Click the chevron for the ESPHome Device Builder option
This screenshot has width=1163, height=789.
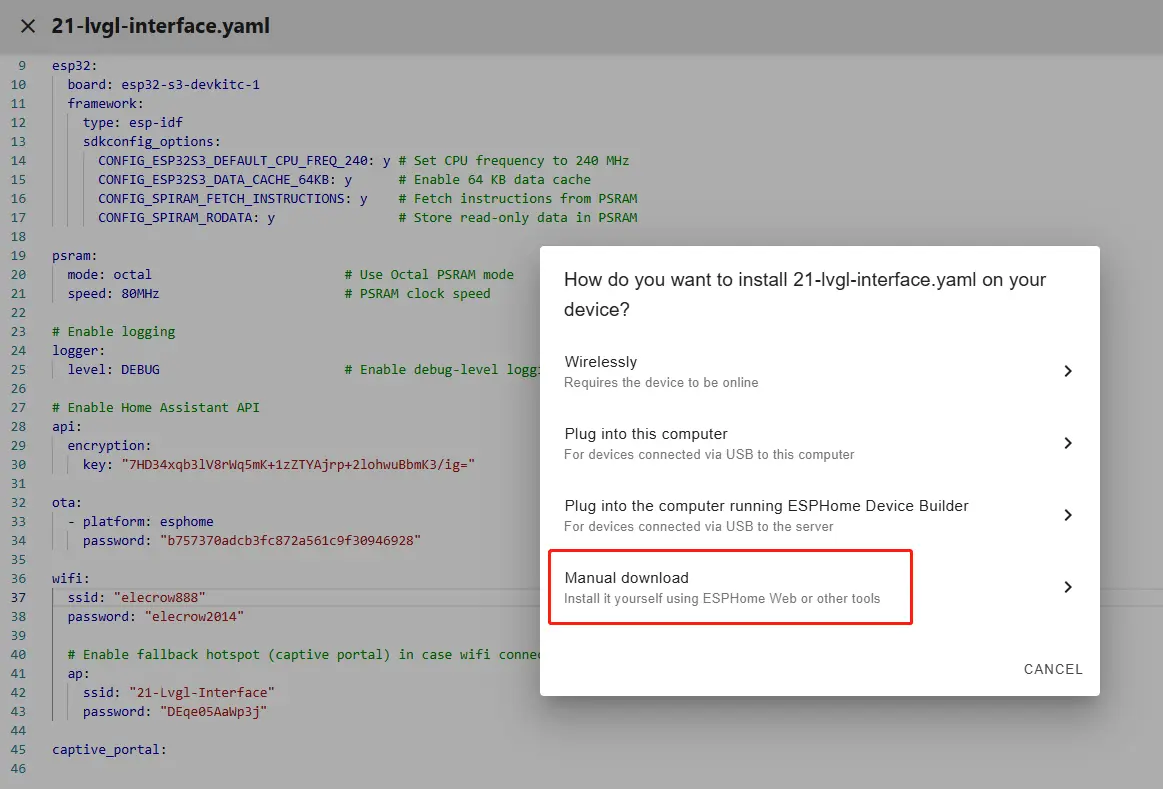point(1067,515)
